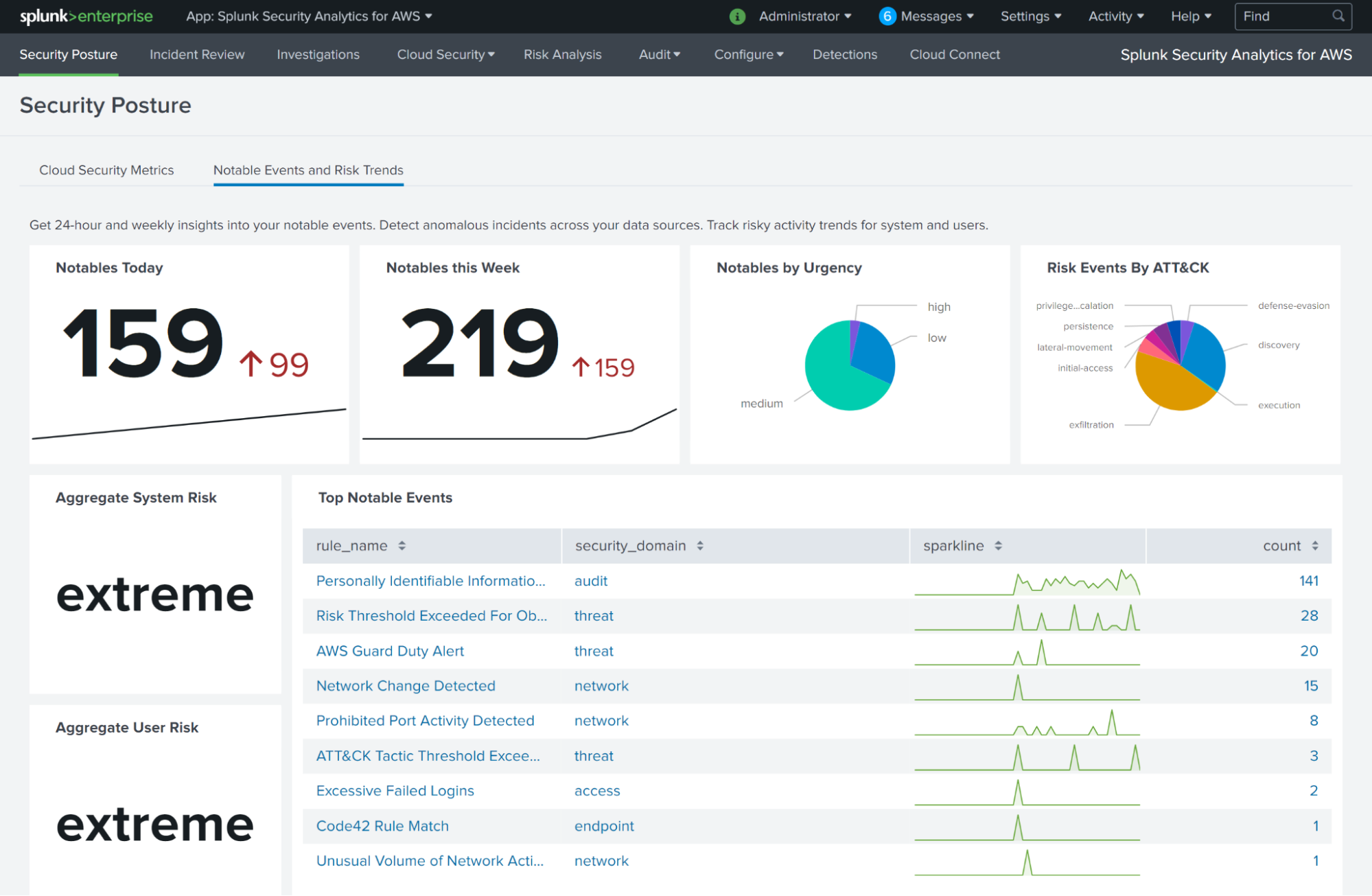Open Prohibited Port Activity Detected link
This screenshot has height=896, width=1372.
coord(425,720)
